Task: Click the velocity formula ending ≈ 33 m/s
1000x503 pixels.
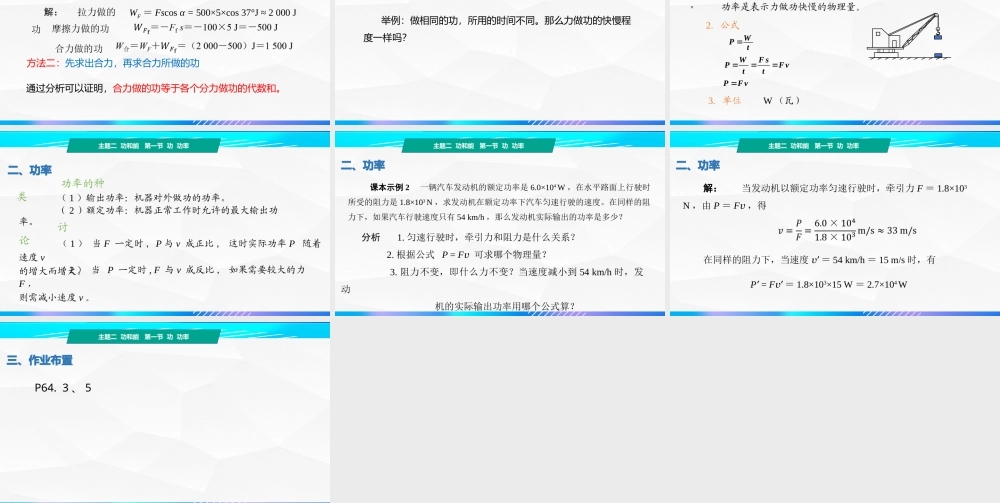Action: (x=846, y=230)
